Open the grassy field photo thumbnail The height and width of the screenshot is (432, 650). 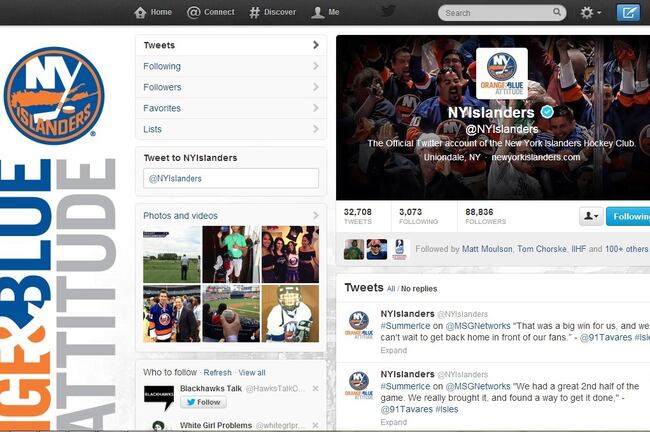(172, 254)
